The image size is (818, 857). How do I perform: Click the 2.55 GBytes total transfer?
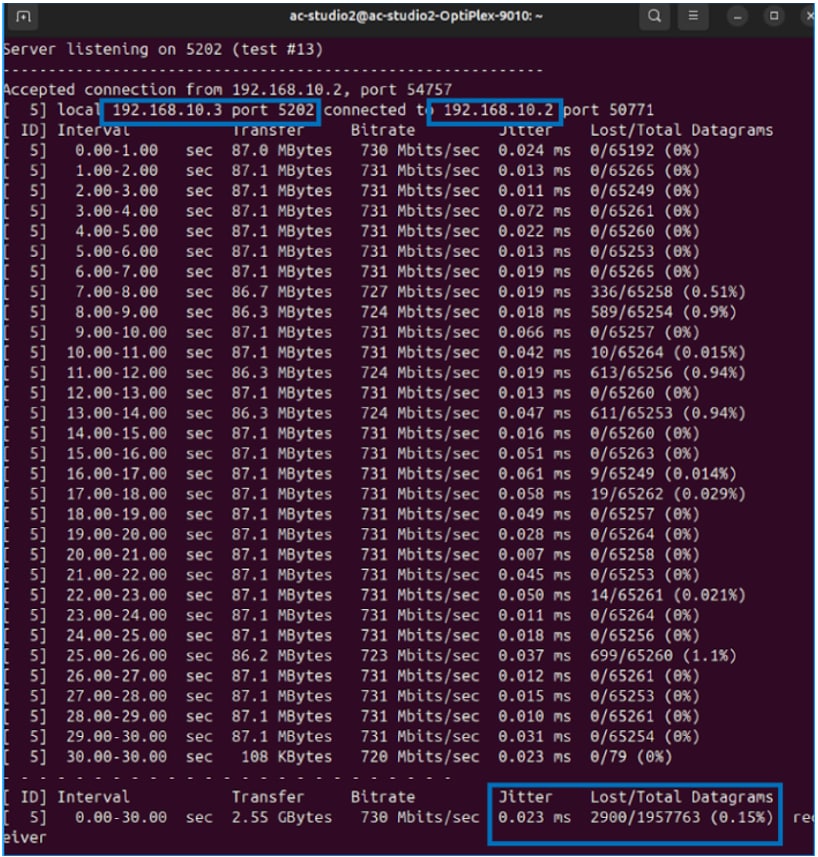pyautogui.click(x=283, y=818)
